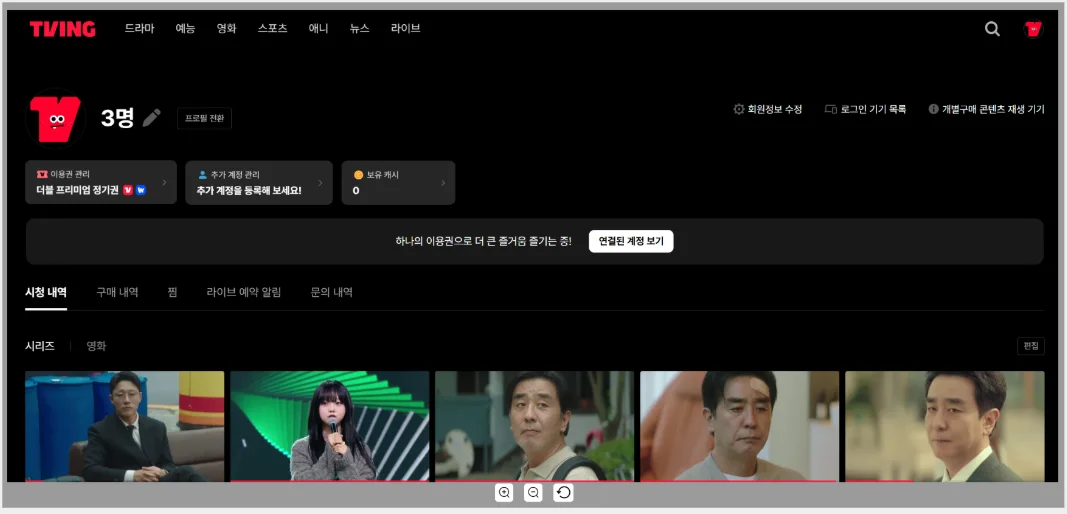Open last thumbnail of man in dark suit

pos(945,426)
